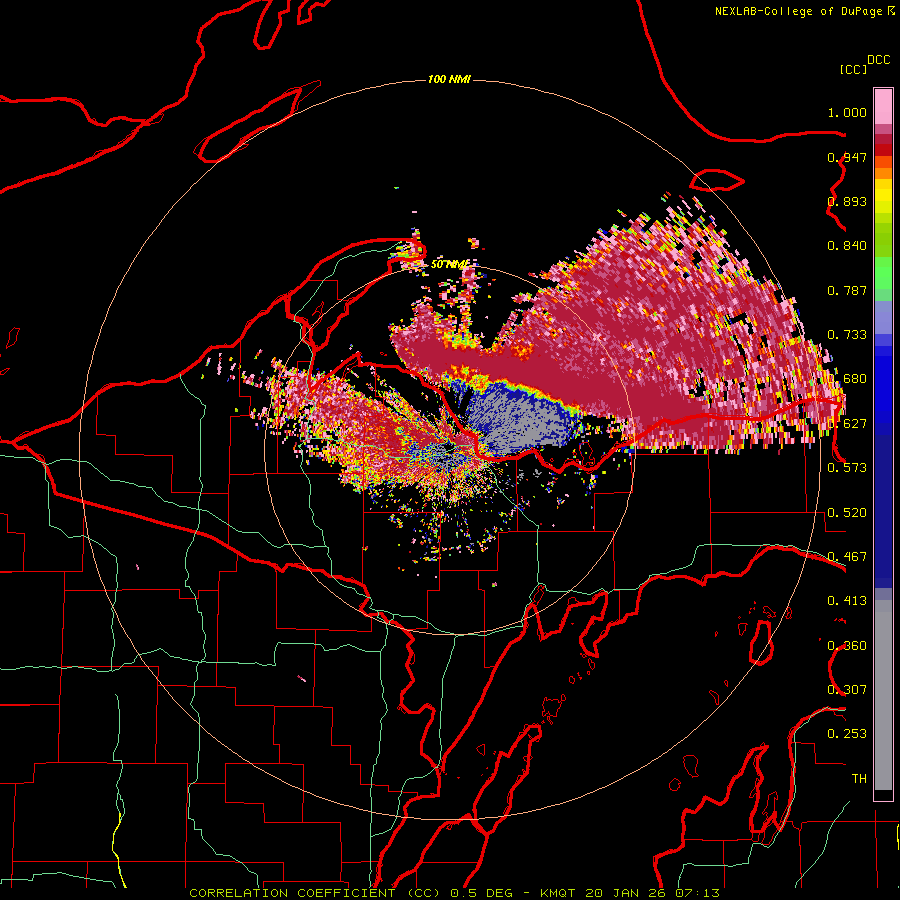This screenshot has height=900, width=900.
Task: Click the 0.787 color scale value
Action: pos(847,290)
